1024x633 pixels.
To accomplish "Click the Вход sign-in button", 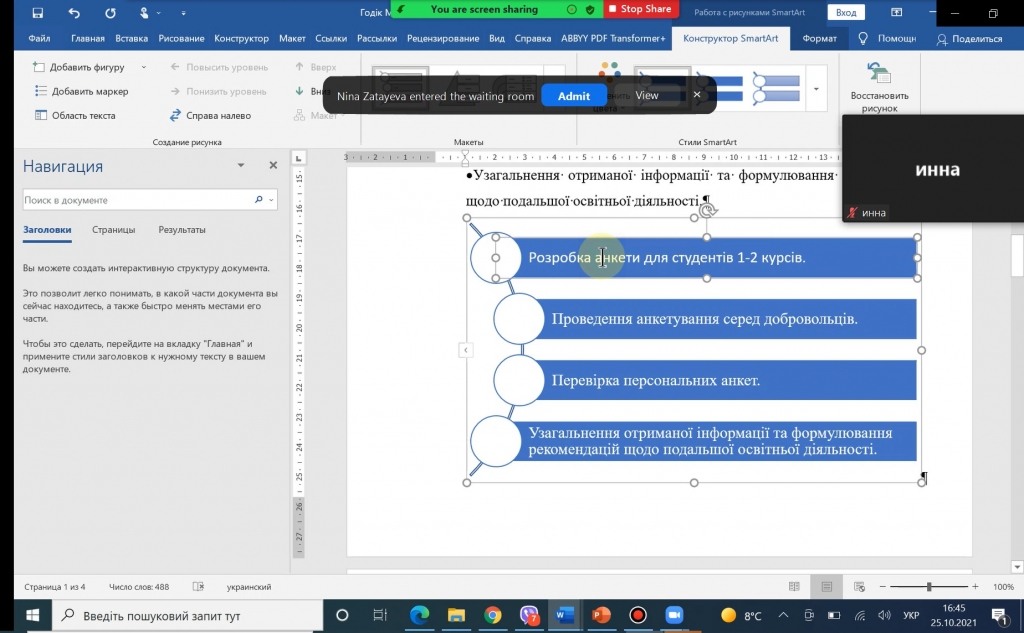I will pyautogui.click(x=846, y=12).
